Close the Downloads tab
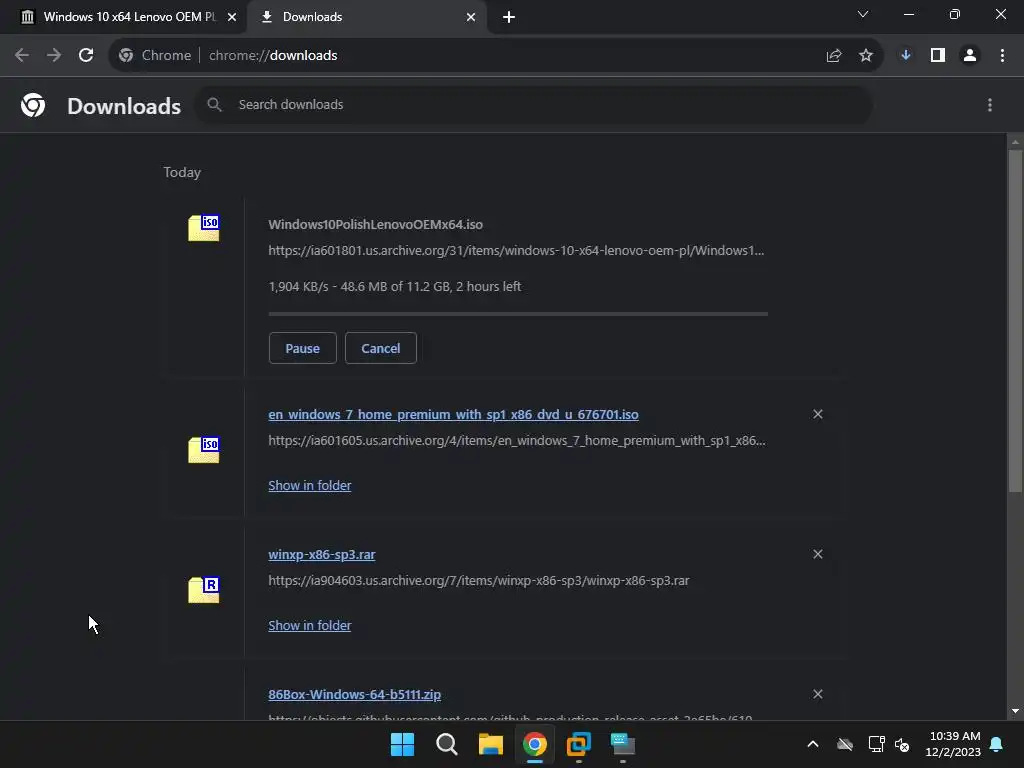Viewport: 1024px width, 768px height. (471, 17)
